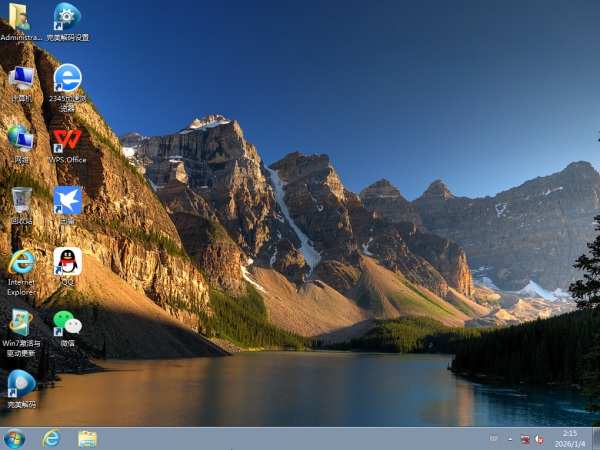The width and height of the screenshot is (600, 450).
Task: Open the Windows Start menu
Action: point(15,438)
